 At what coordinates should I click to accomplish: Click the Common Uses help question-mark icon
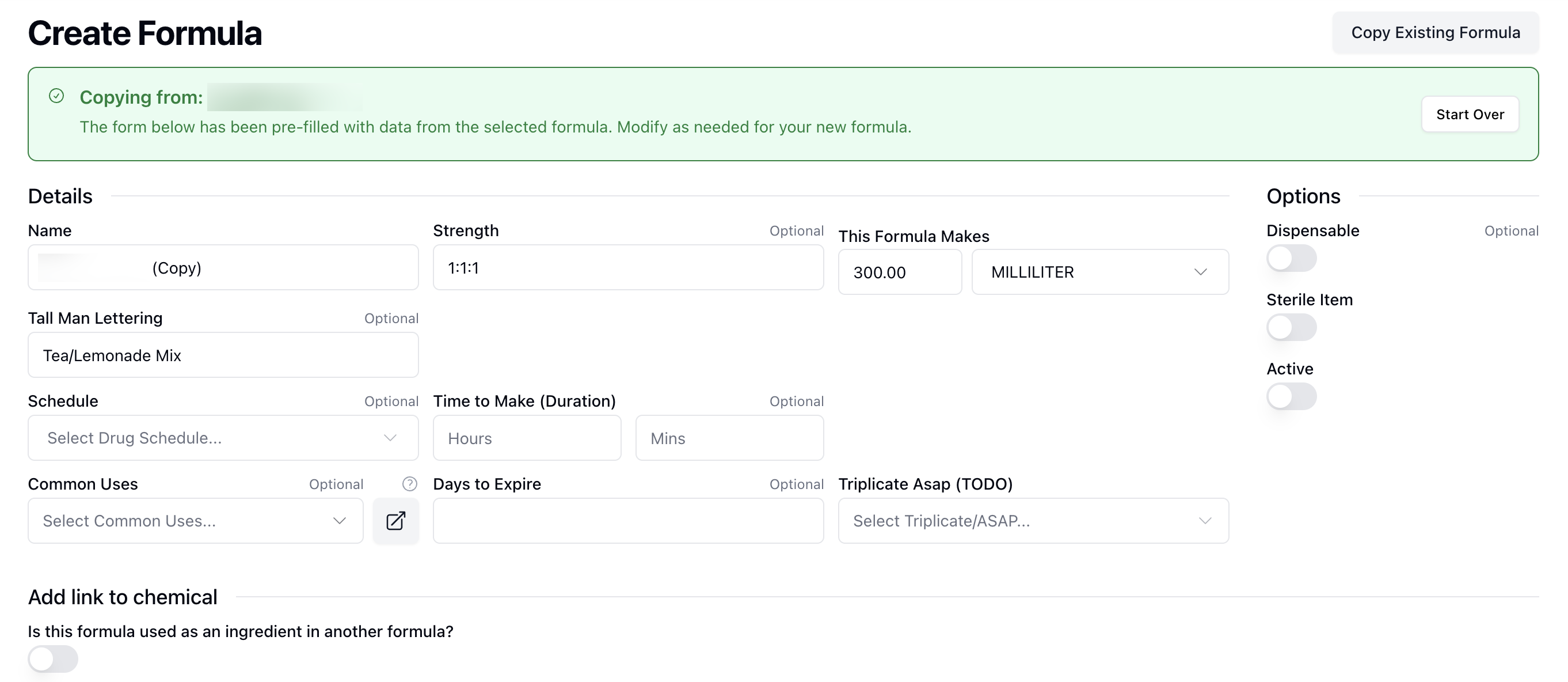pos(410,483)
